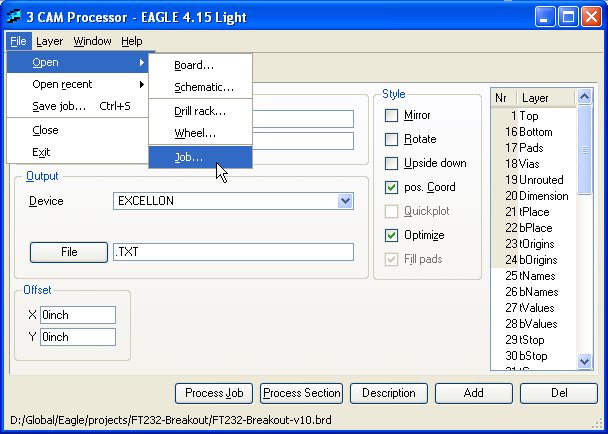Click the layer list scroll-down arrow
The image size is (608, 434).
[x=584, y=361]
